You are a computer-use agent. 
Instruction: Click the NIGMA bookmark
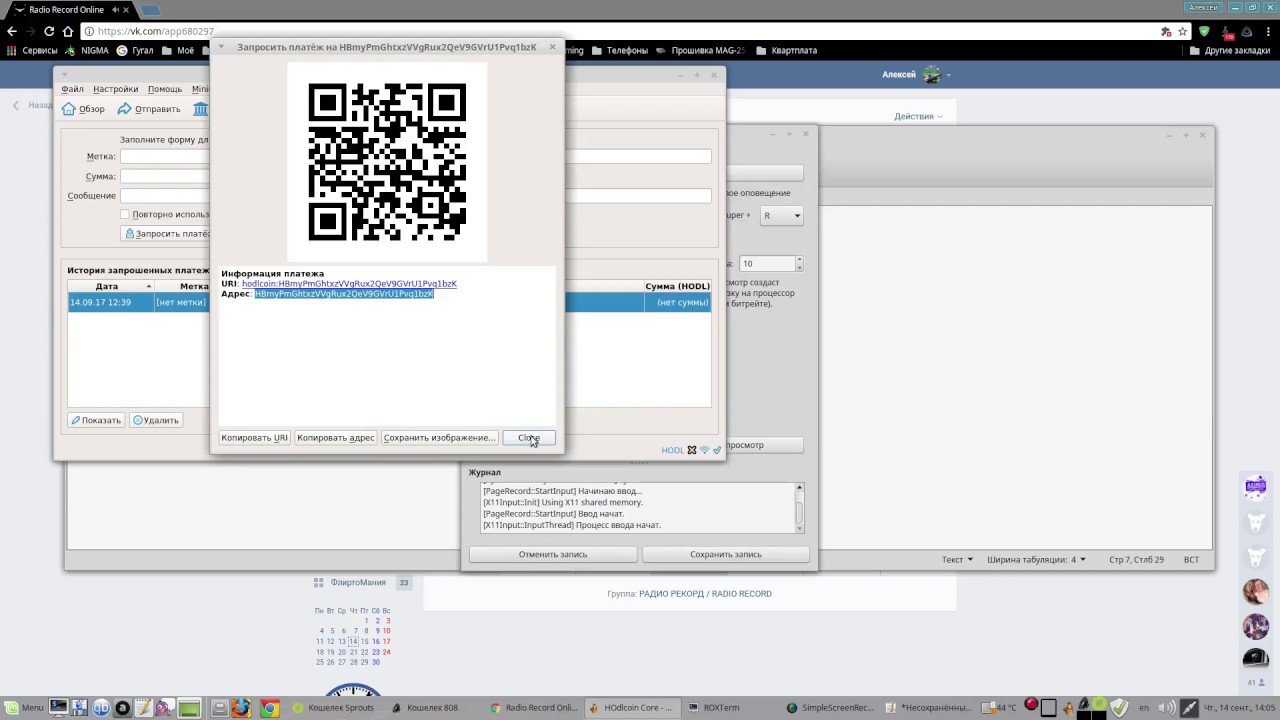[87, 50]
